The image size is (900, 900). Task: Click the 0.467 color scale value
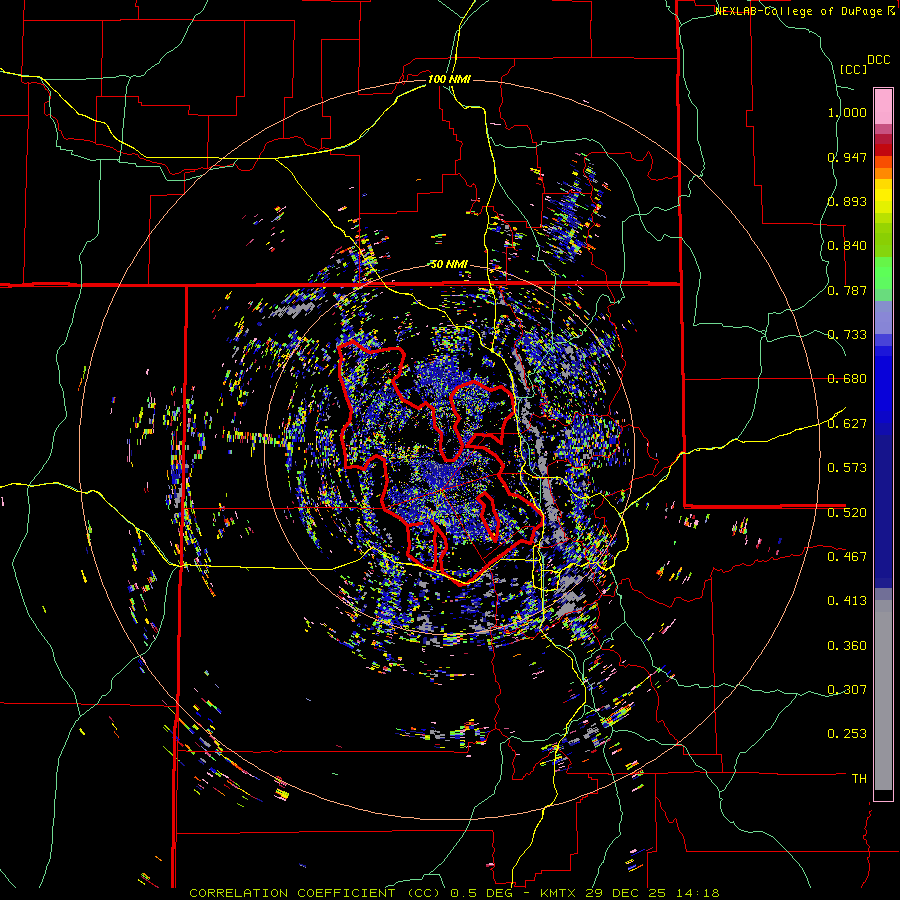click(x=847, y=557)
